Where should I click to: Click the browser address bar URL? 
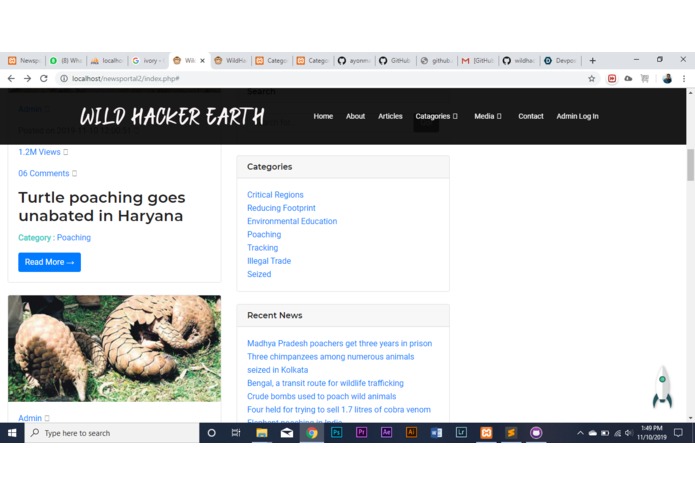click(x=125, y=78)
